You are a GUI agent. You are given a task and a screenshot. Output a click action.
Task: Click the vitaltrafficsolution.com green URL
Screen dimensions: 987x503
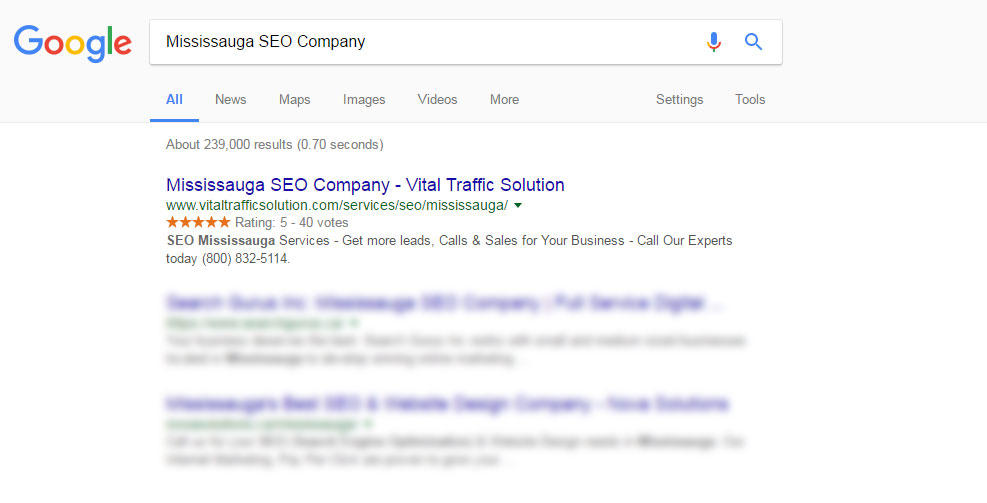click(x=337, y=205)
